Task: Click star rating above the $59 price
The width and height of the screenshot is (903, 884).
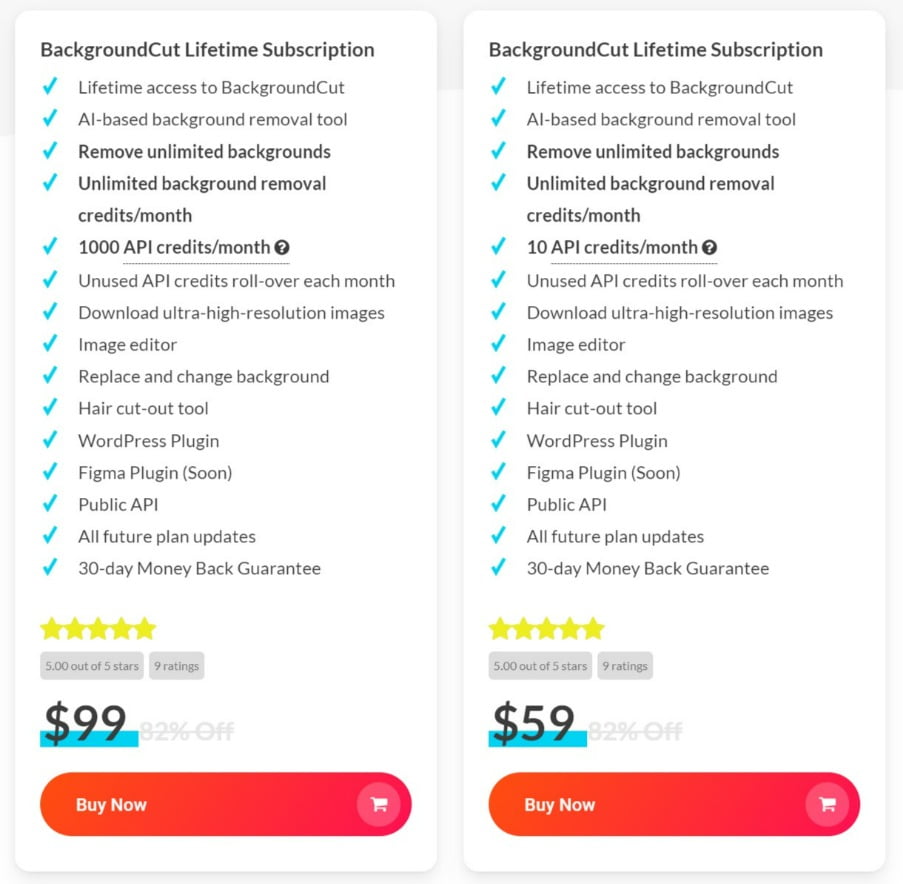Action: pos(547,628)
